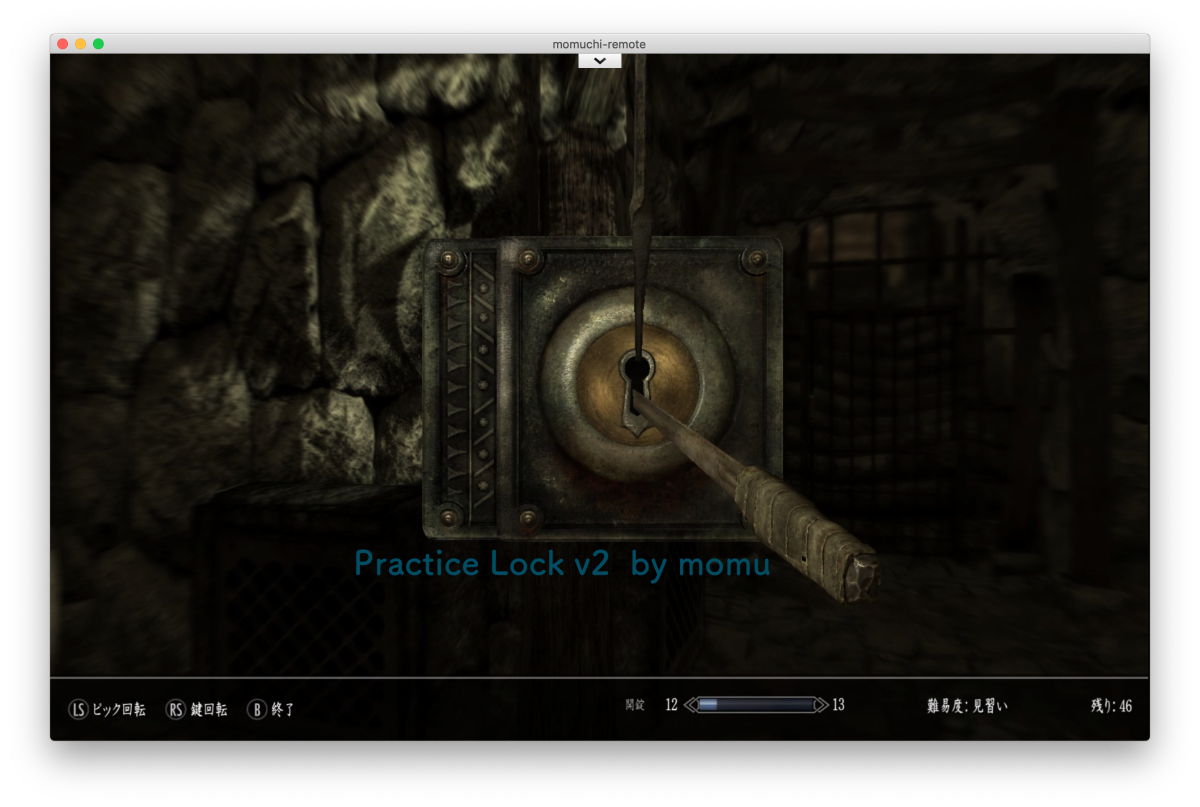Expand the chevron dropdown at window top
This screenshot has width=1200, height=807.
click(x=600, y=61)
